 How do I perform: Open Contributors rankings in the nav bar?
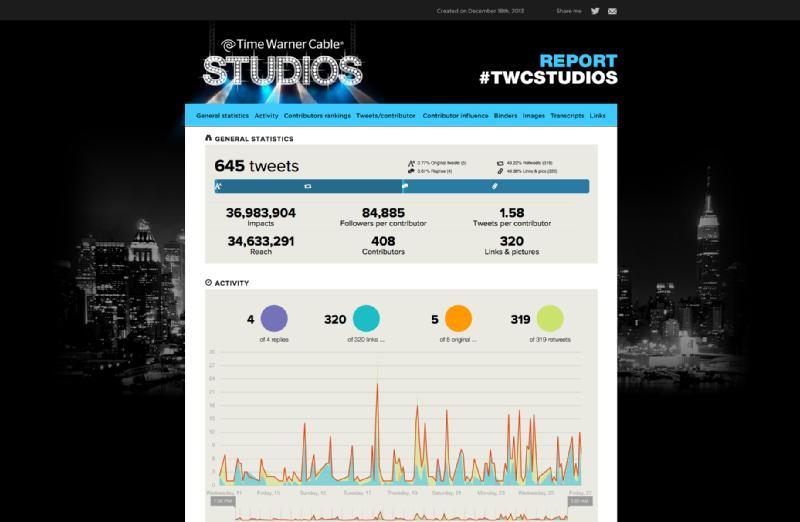tap(317, 116)
